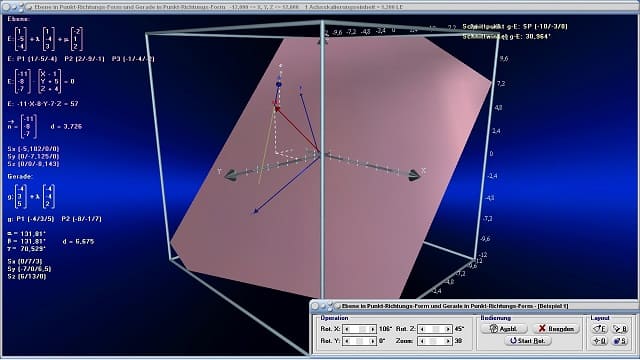
Task: Click the Ebene: heading text
Action: pos(18,19)
